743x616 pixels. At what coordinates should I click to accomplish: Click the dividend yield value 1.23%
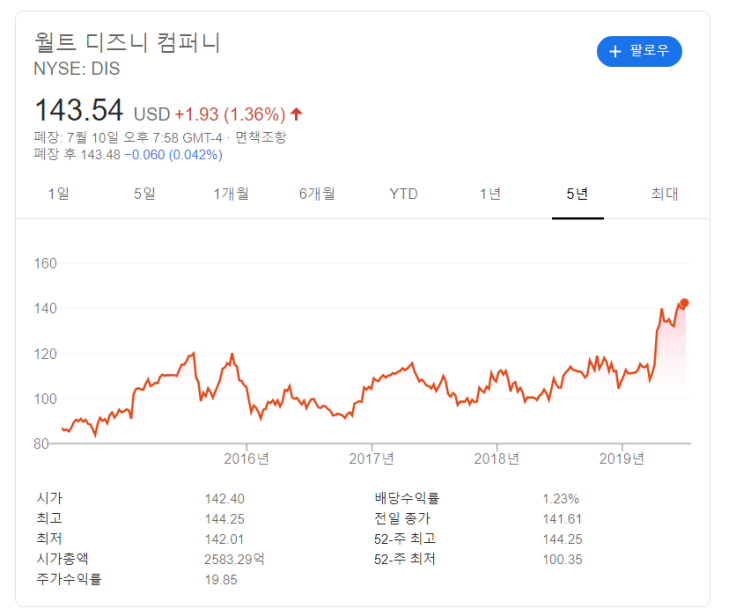pyautogui.click(x=561, y=499)
